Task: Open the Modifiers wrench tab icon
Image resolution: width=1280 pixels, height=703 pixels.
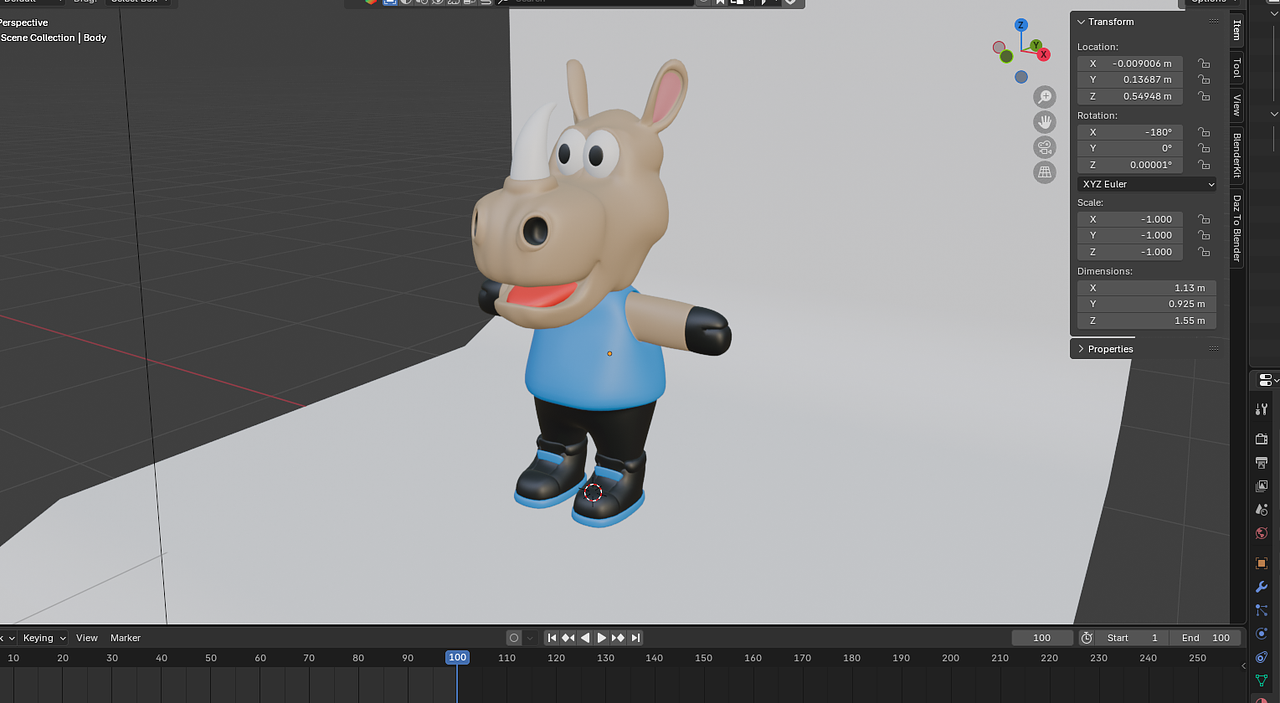Action: 1261,586
